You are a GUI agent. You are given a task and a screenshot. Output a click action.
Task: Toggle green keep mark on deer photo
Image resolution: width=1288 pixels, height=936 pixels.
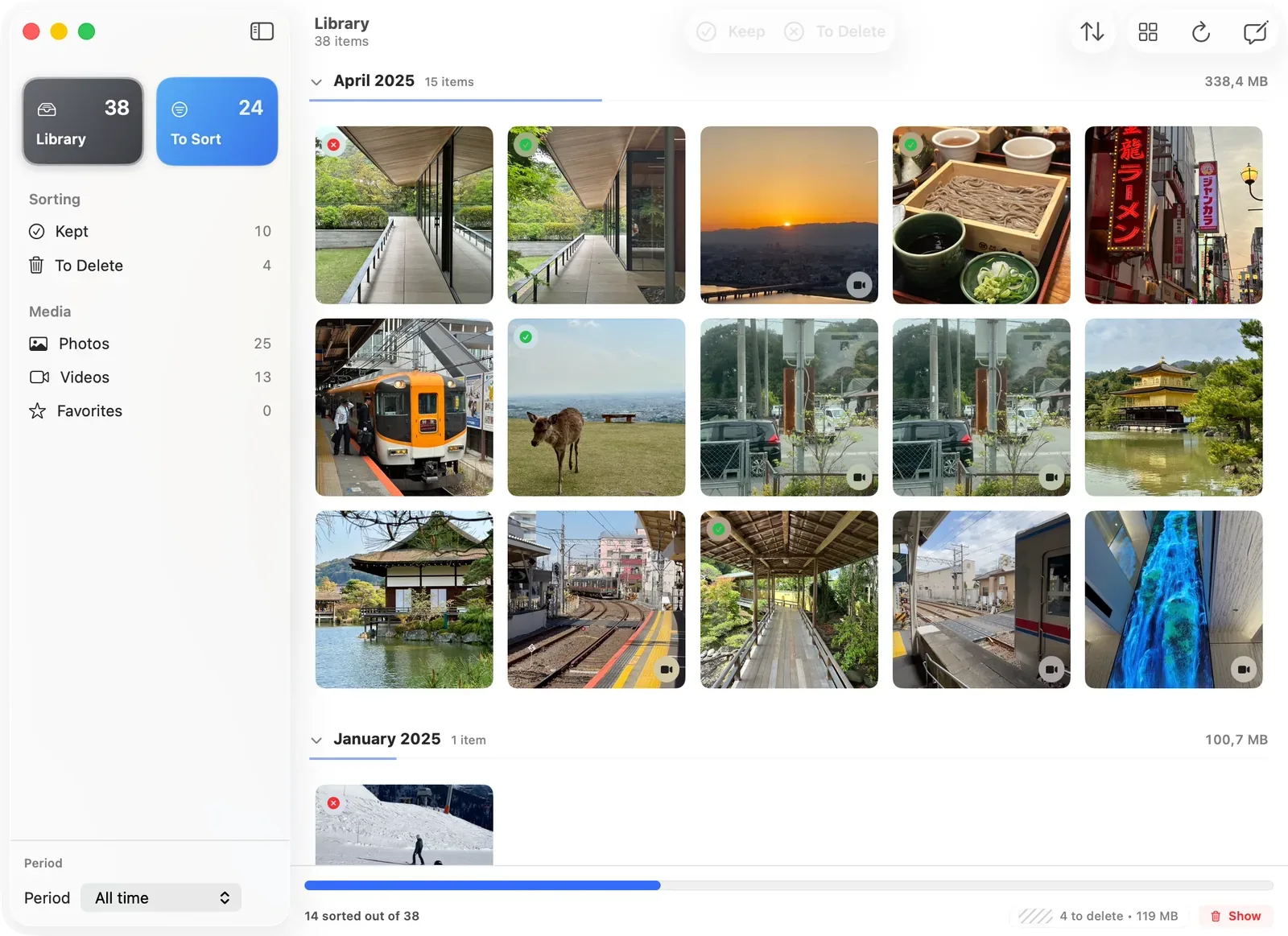click(526, 337)
